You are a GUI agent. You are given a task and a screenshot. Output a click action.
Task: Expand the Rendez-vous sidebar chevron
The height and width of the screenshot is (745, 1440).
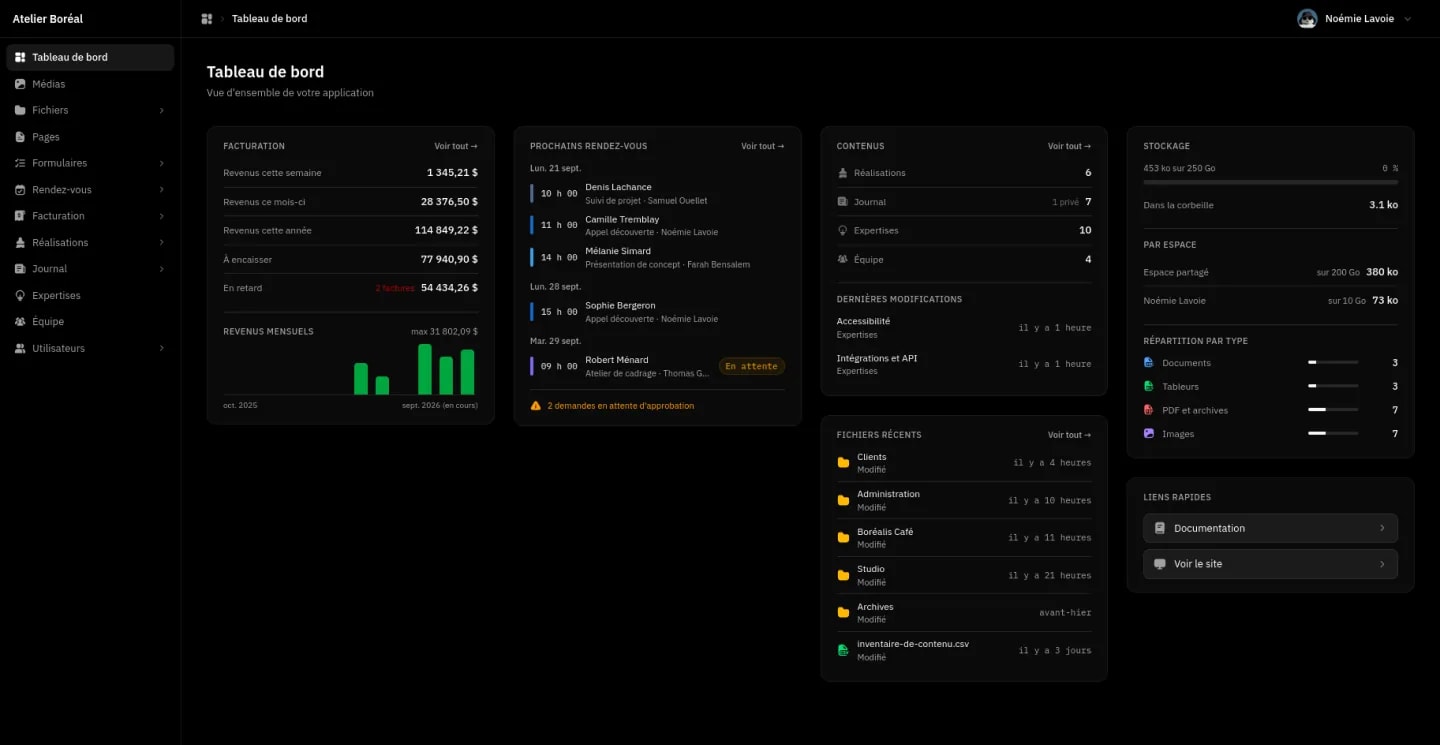[x=162, y=190]
